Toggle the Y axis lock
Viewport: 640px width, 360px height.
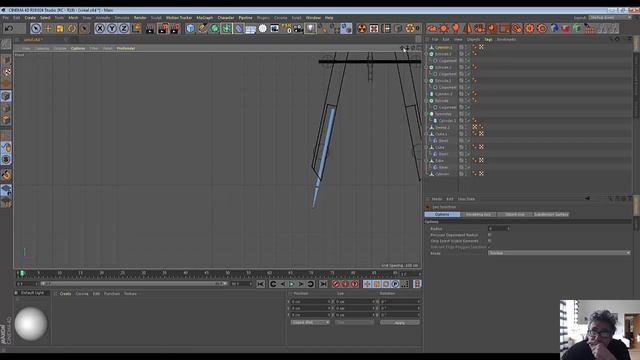[111, 28]
